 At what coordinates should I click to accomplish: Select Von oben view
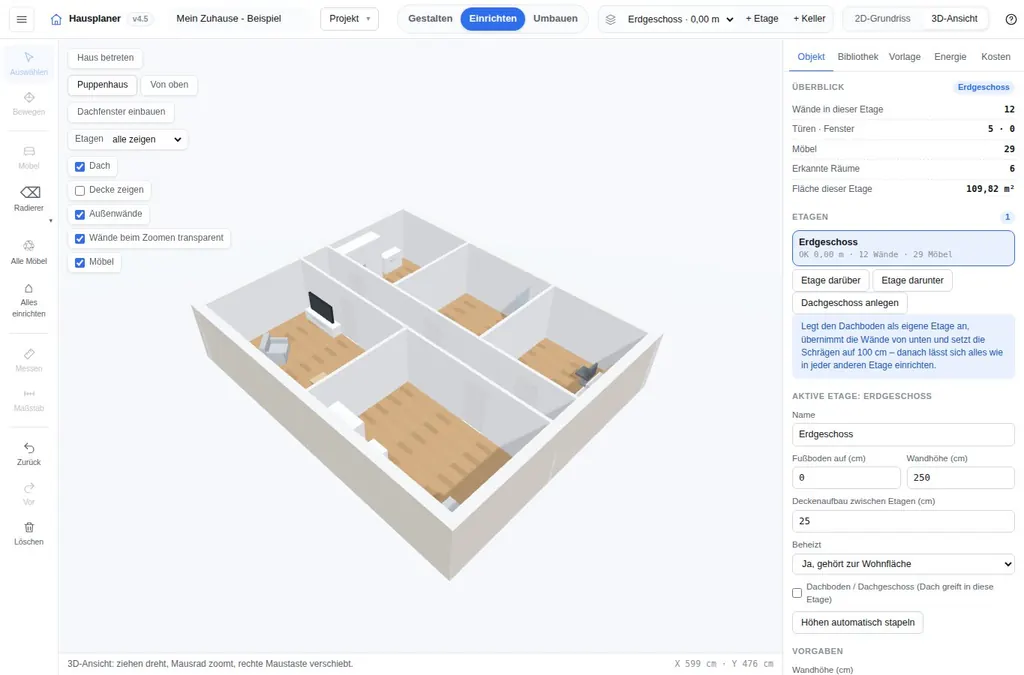[x=169, y=85]
